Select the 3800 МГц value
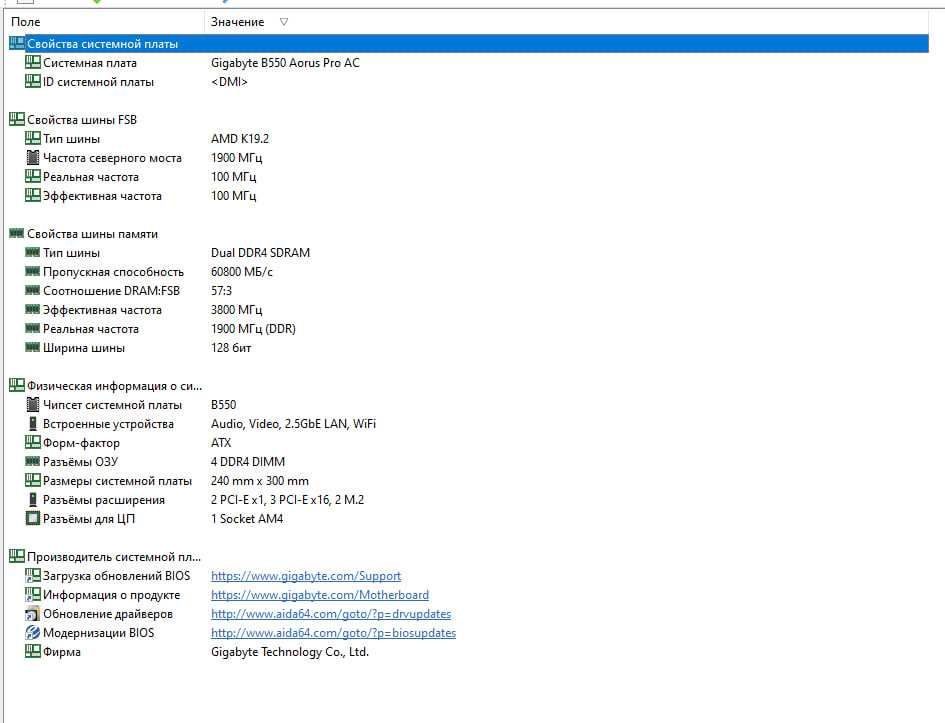This screenshot has height=723, width=945. pos(236,310)
